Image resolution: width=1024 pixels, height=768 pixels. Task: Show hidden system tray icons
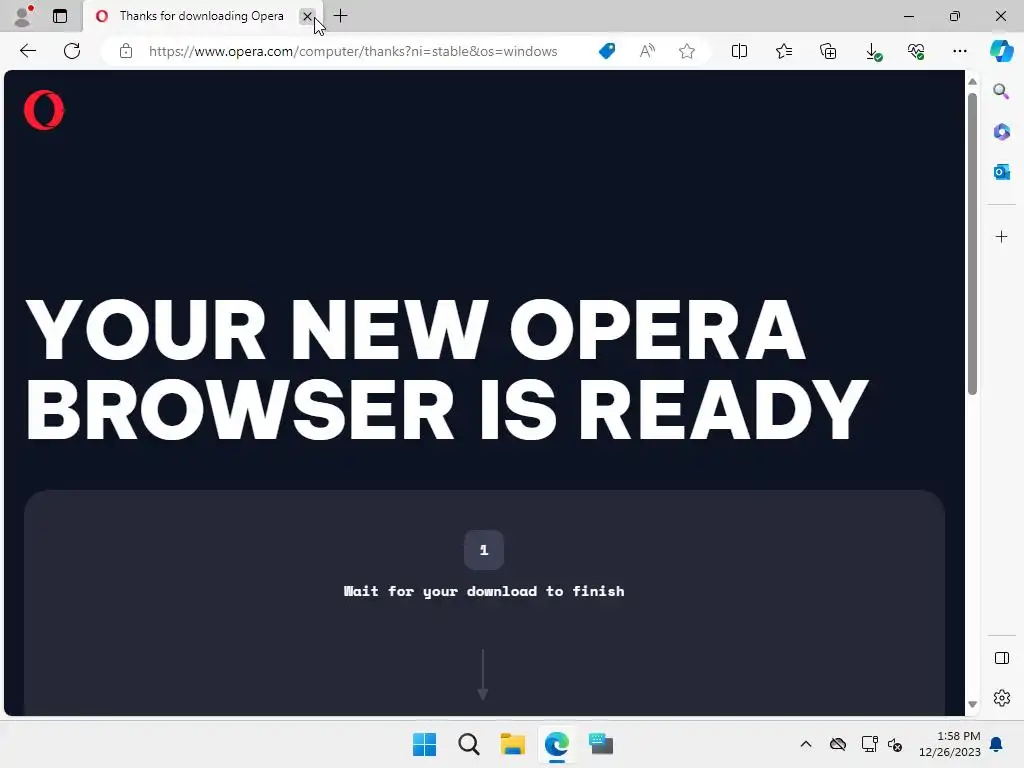point(806,744)
